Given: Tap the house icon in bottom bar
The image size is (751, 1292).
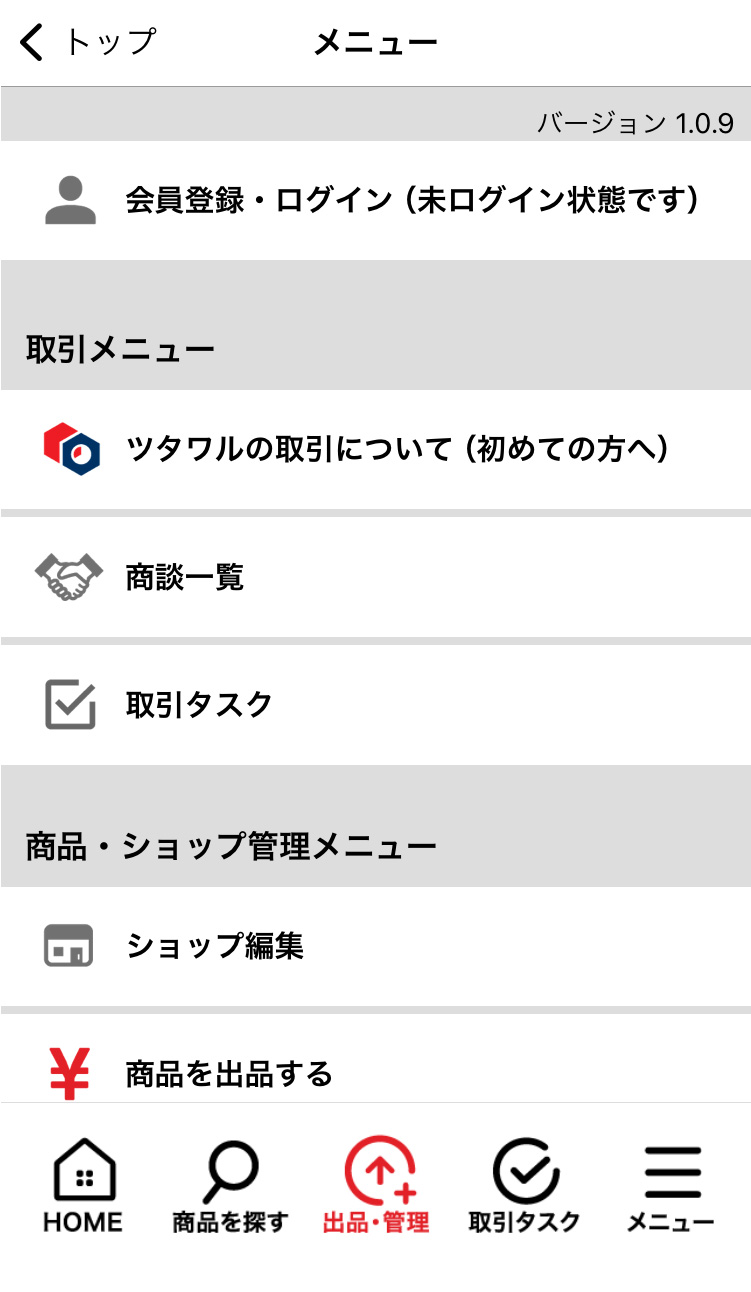Looking at the screenshot, I should 84,1170.
